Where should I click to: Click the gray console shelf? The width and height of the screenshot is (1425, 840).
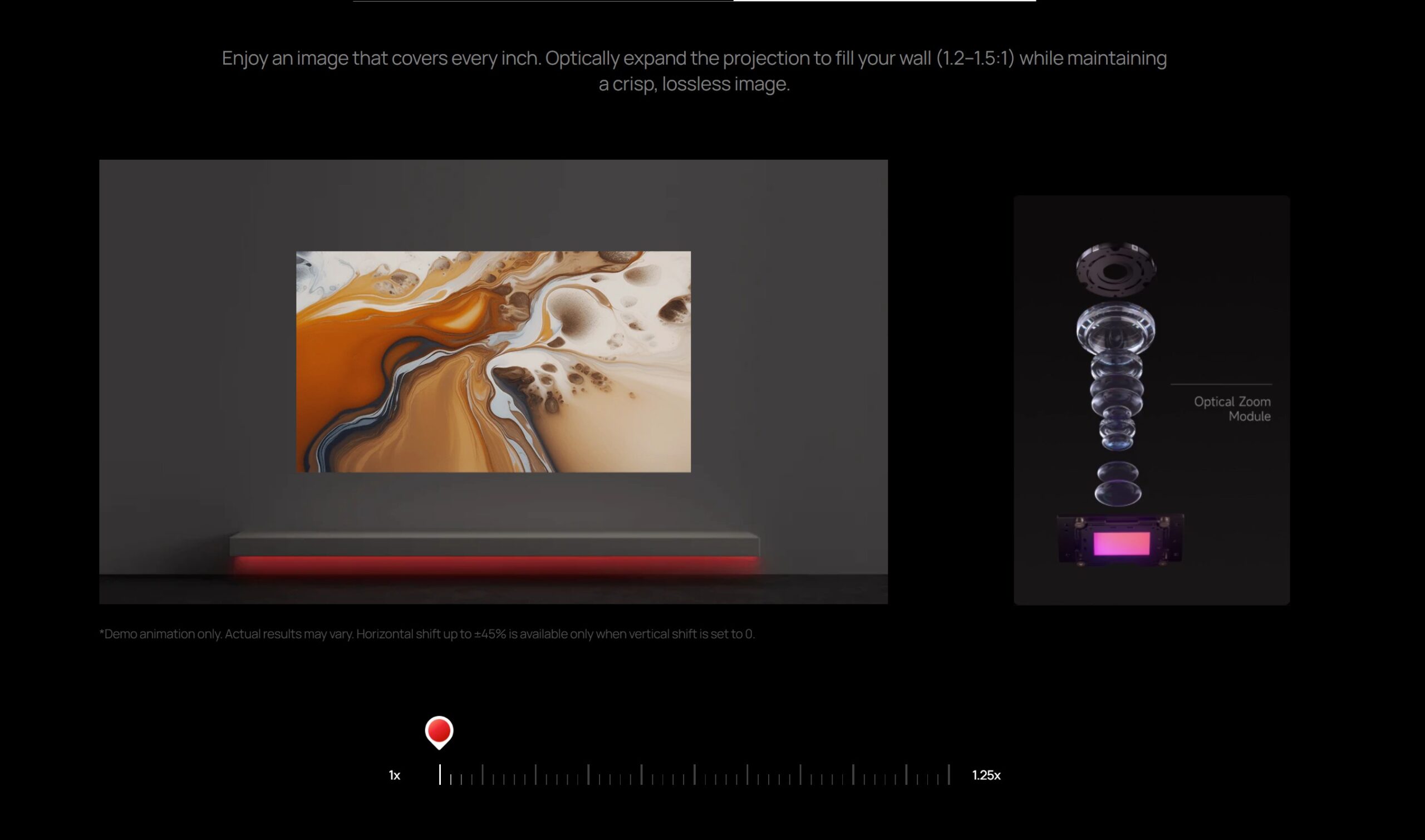coord(494,543)
